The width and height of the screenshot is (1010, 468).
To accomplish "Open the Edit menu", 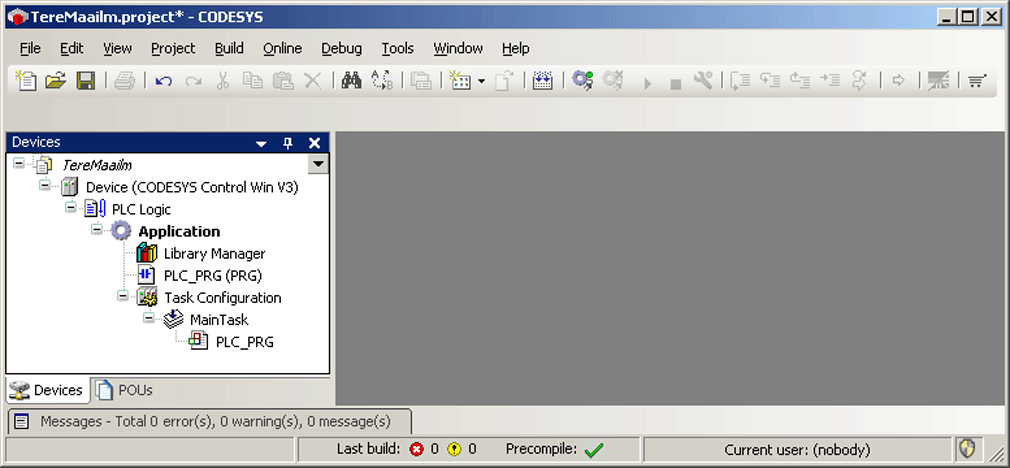I will click(x=71, y=48).
